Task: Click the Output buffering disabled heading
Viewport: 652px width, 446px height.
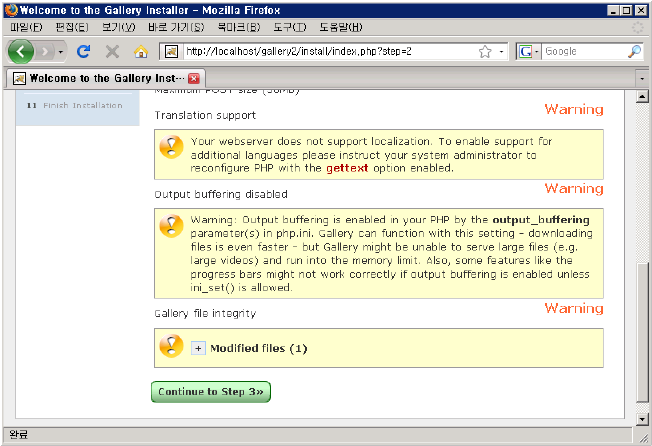Action: pos(221,194)
